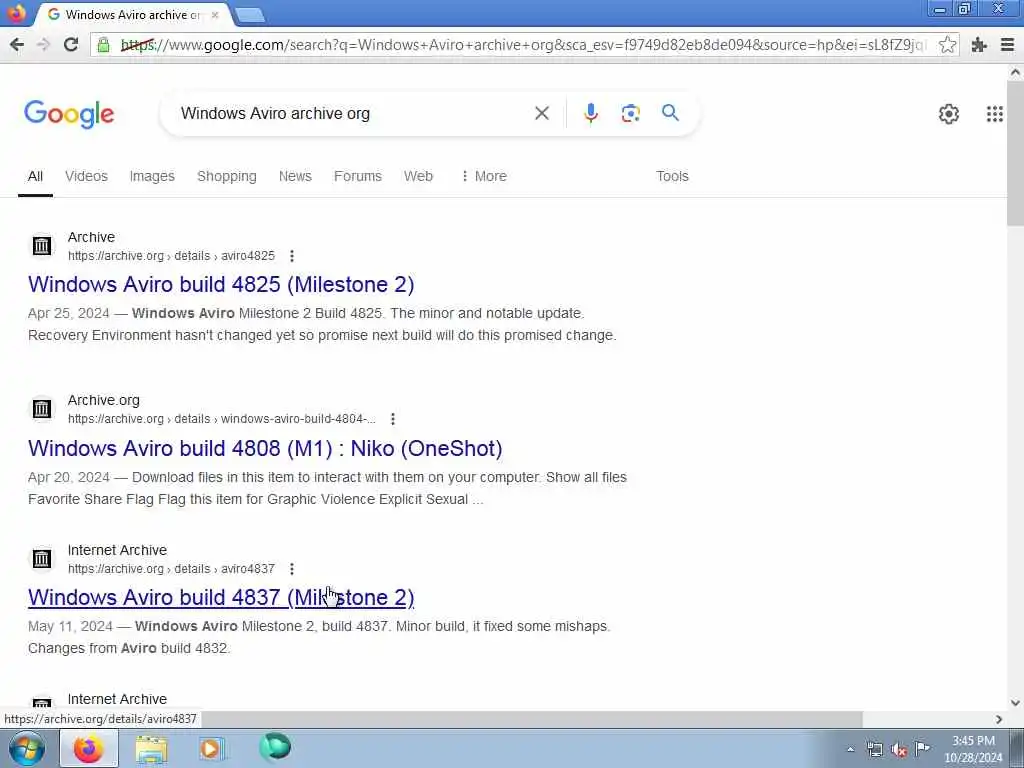
Task: Click the green round taskbar app icon
Action: coord(275,747)
